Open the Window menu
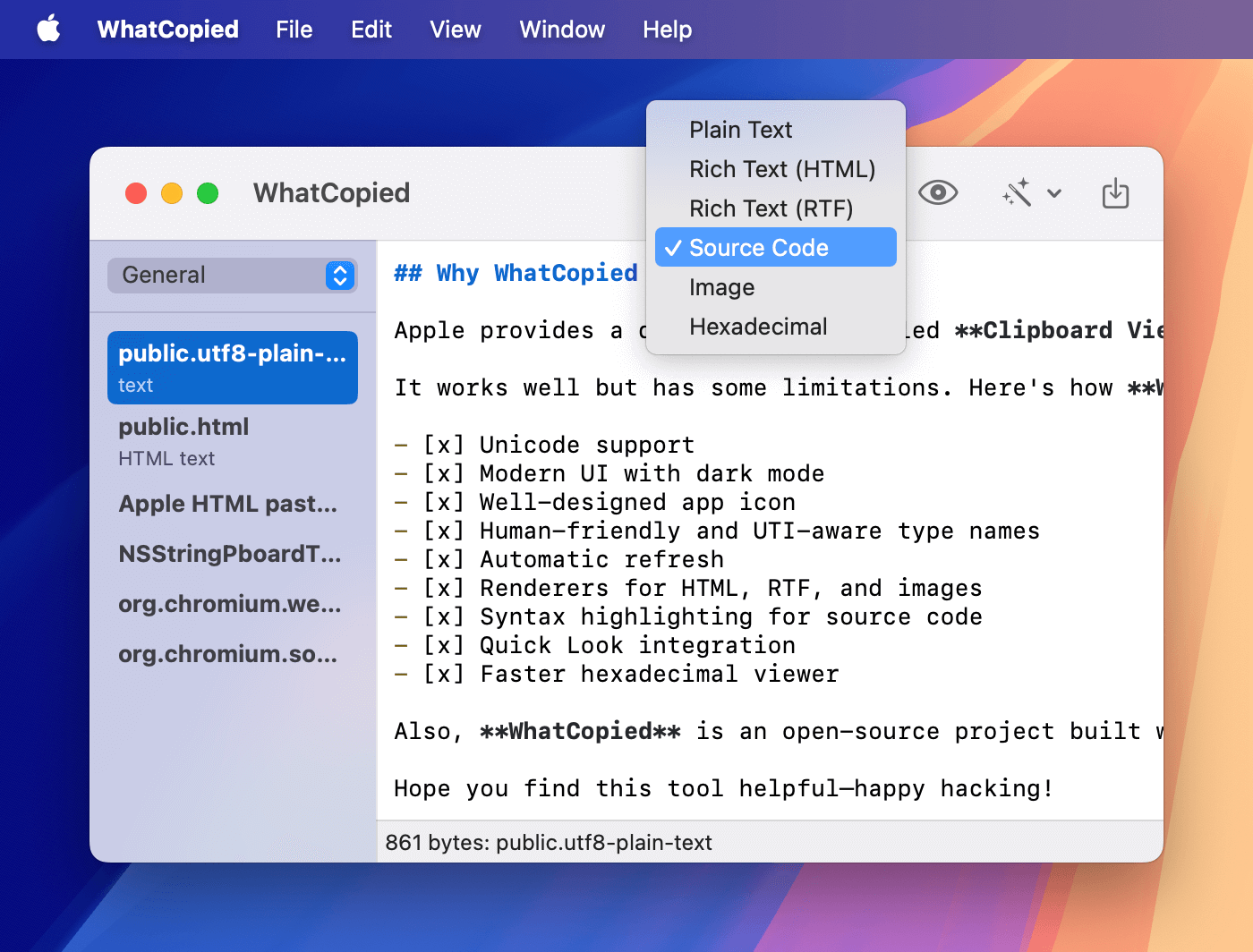This screenshot has height=952, width=1253. 562,30
